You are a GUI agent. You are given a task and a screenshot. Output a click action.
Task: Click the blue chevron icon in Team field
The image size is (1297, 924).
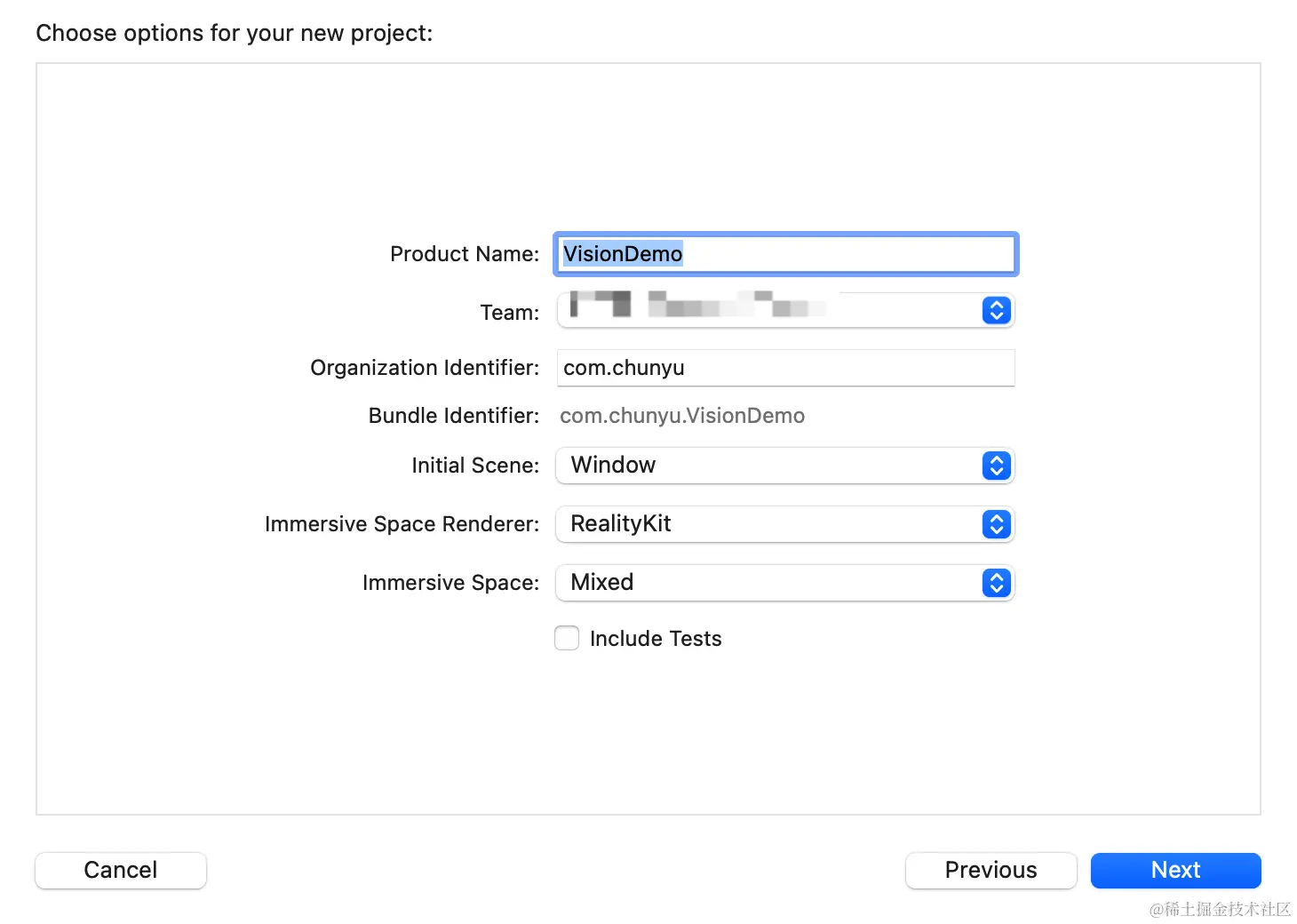[997, 310]
